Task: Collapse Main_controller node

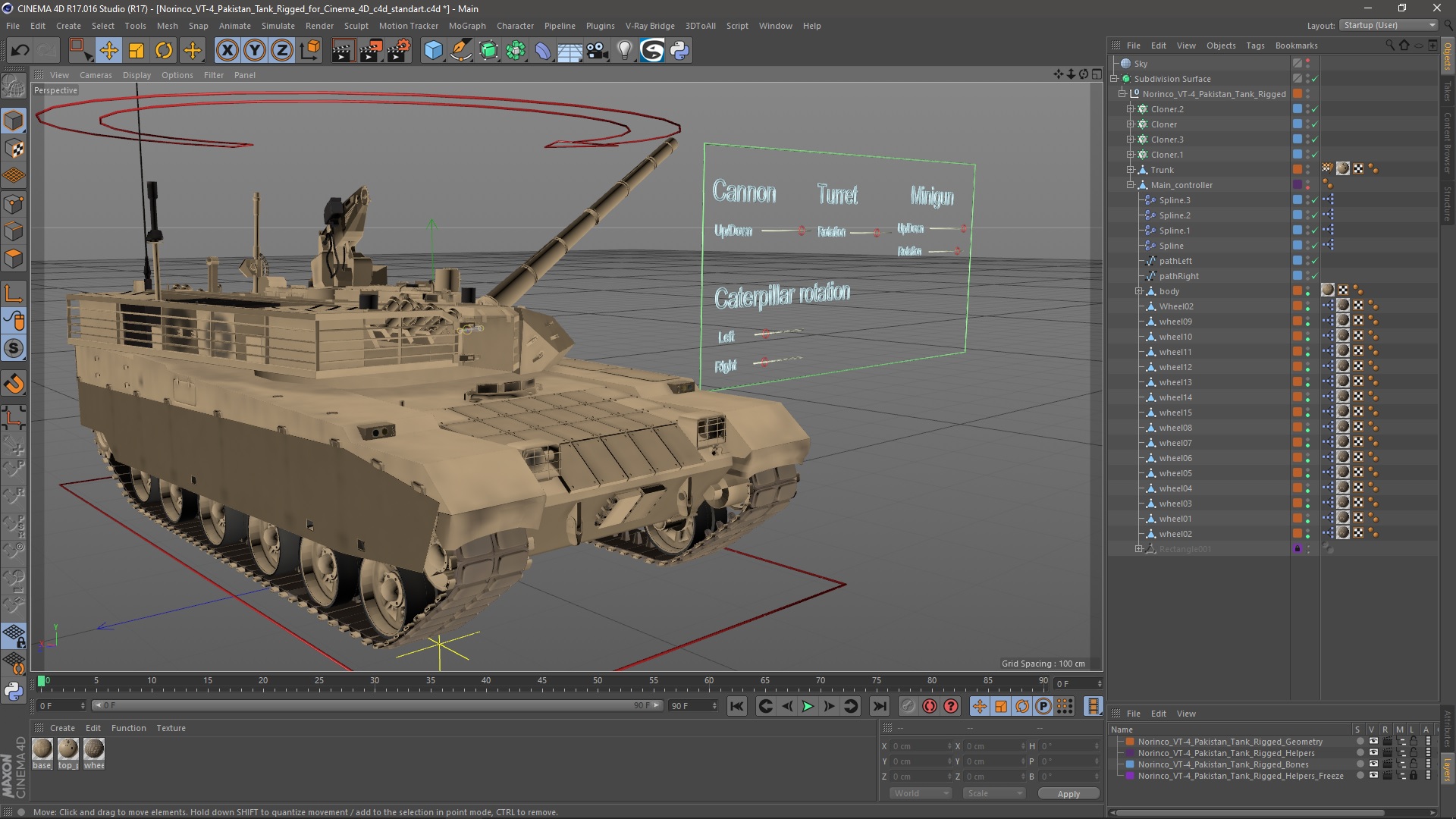Action: click(1130, 185)
